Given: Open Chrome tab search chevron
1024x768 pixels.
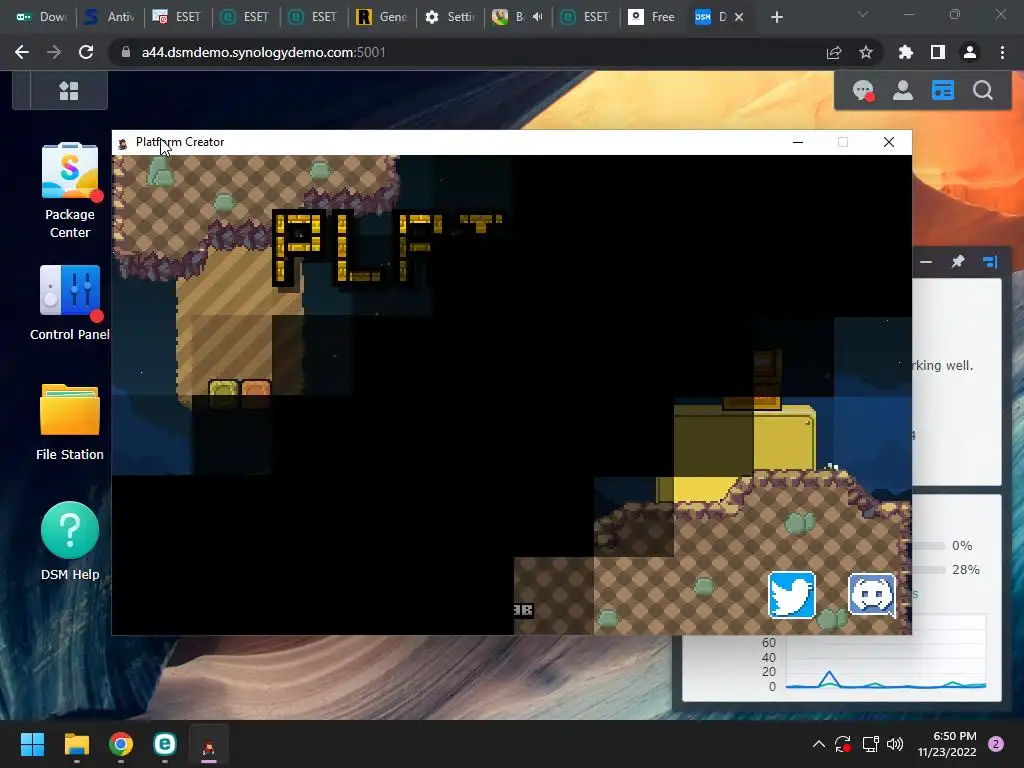Looking at the screenshot, I should click(x=863, y=15).
